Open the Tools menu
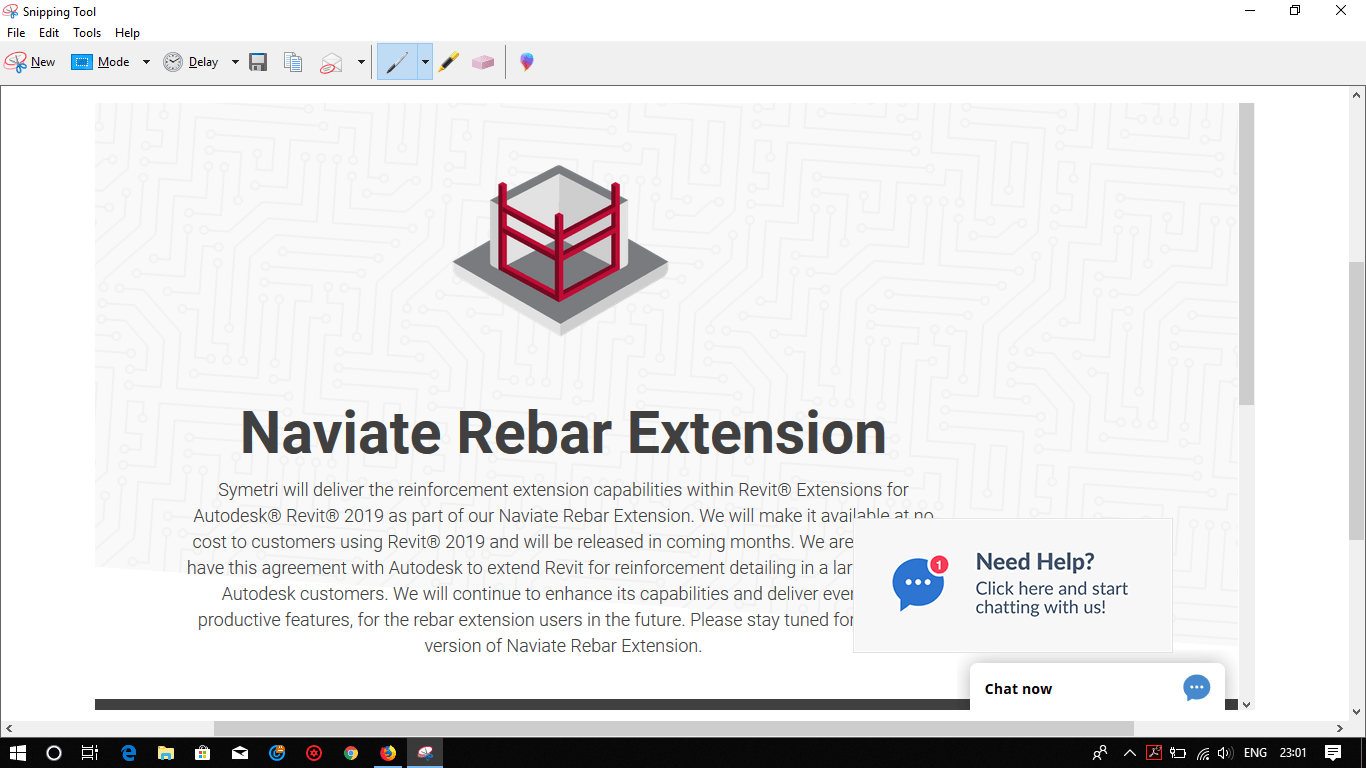Image resolution: width=1366 pixels, height=768 pixels. [x=86, y=32]
